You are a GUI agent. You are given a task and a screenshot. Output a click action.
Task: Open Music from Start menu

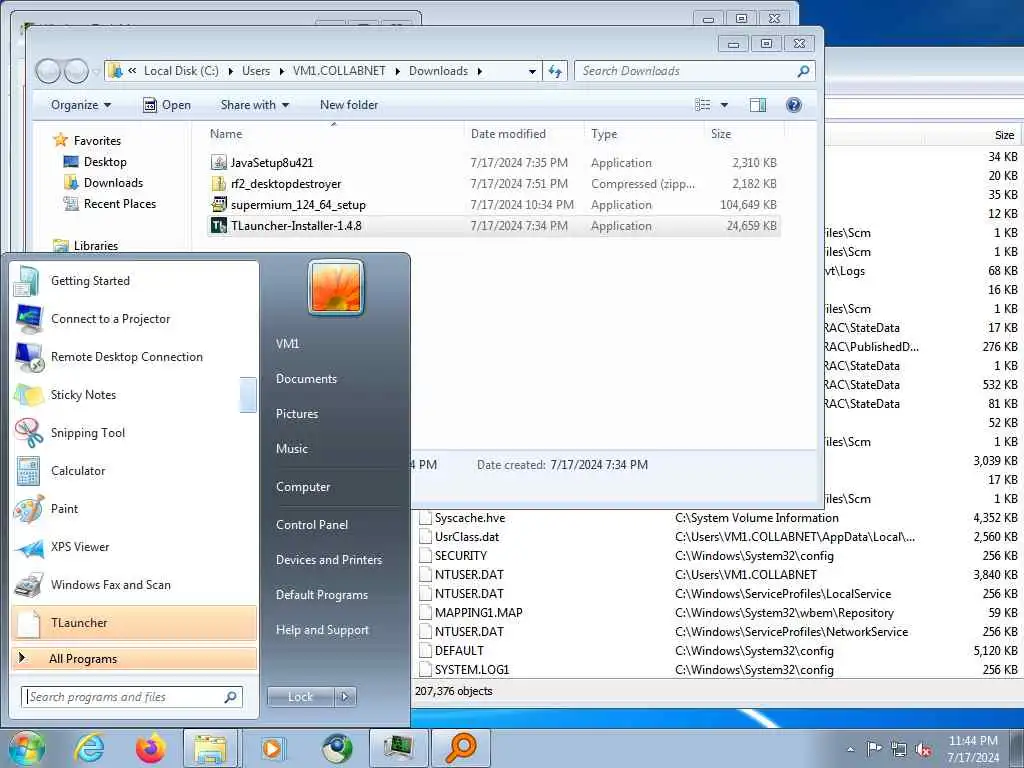tap(291, 449)
